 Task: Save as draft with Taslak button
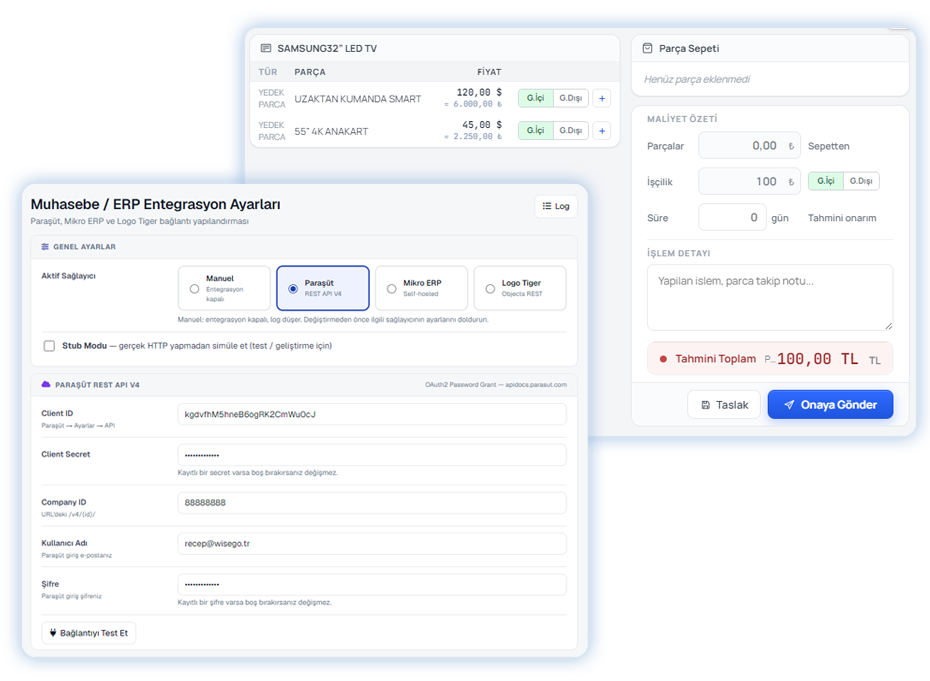pyautogui.click(x=724, y=405)
